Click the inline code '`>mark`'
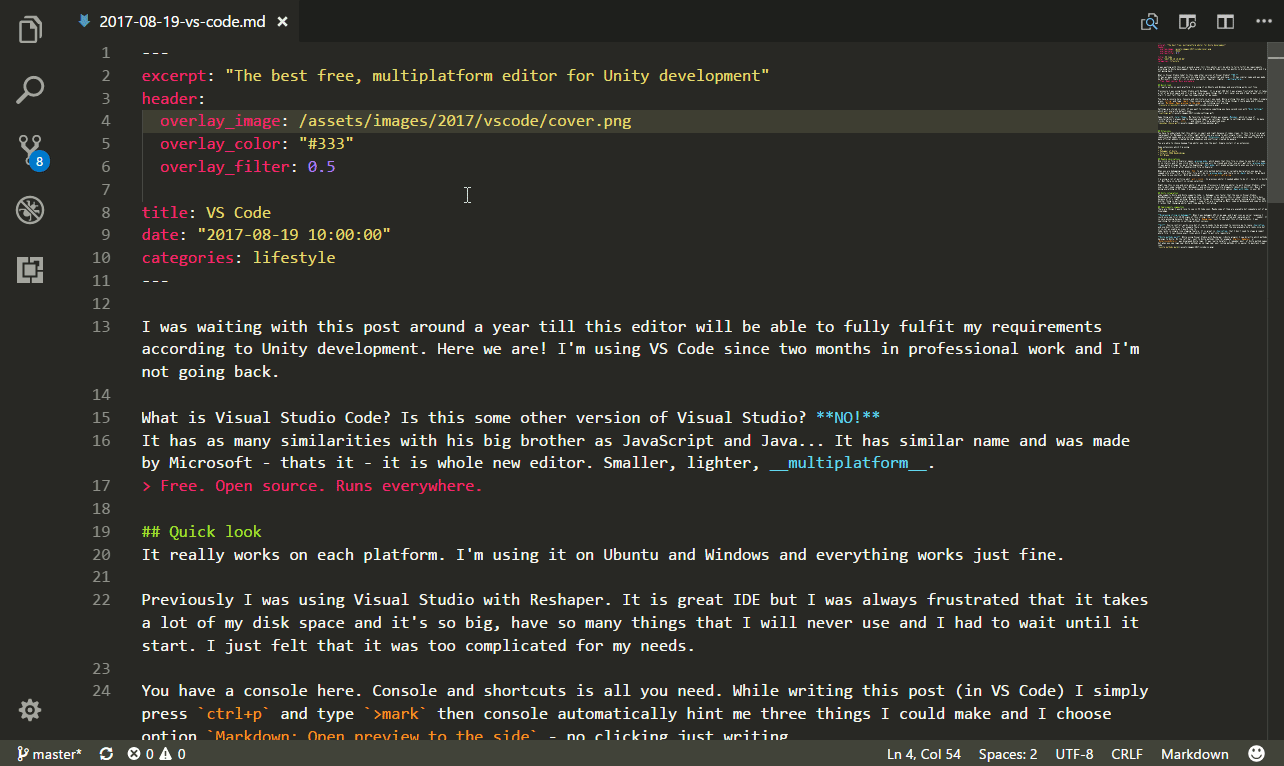Image resolution: width=1284 pixels, height=766 pixels. click(396, 714)
